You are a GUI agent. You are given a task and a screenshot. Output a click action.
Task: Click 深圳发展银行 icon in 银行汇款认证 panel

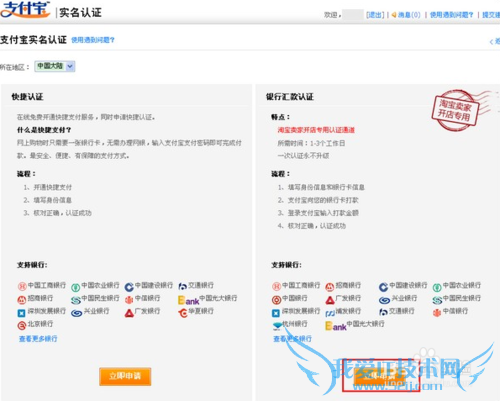point(276,313)
